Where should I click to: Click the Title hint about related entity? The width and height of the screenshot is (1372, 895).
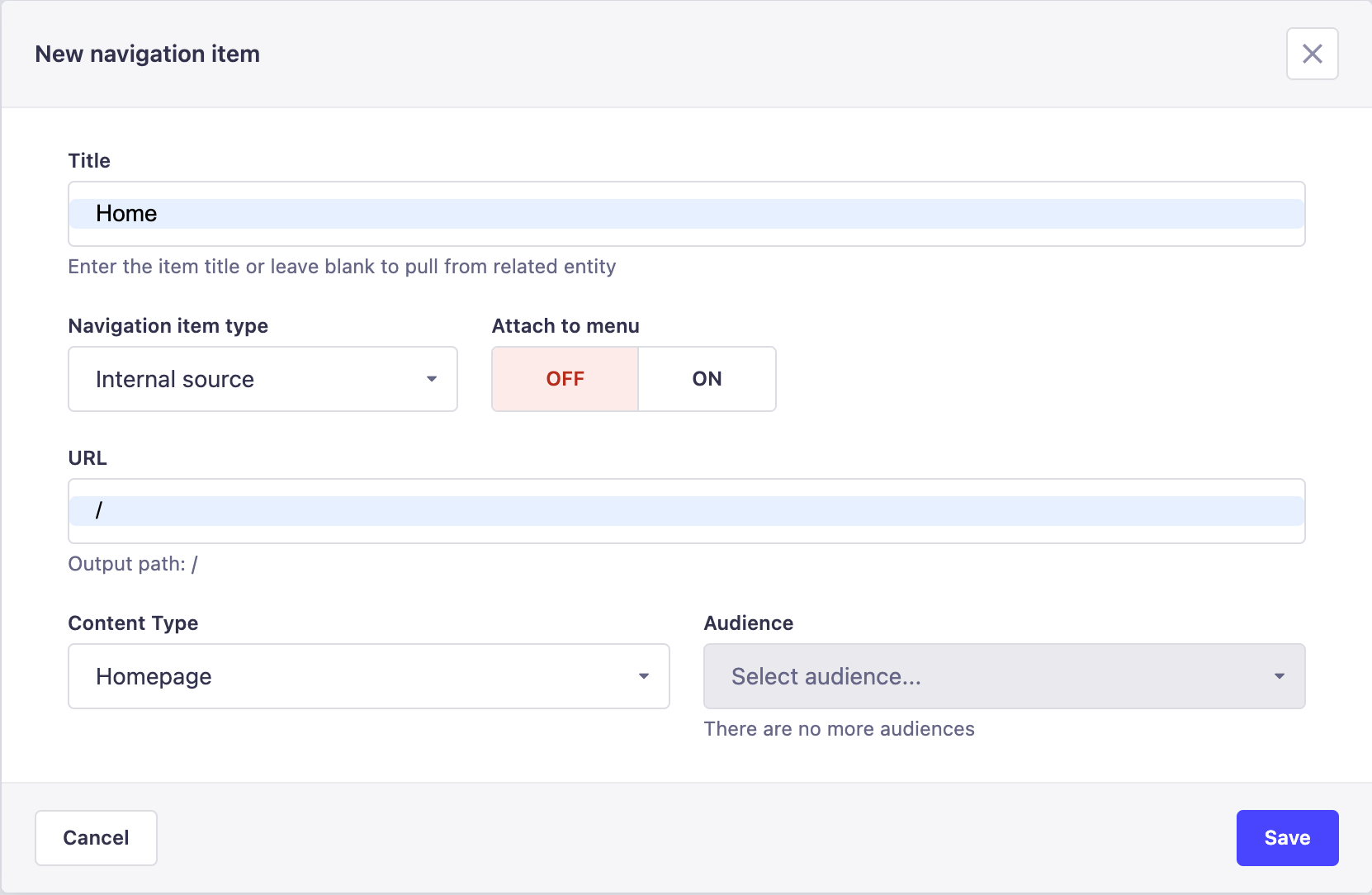[x=342, y=267]
